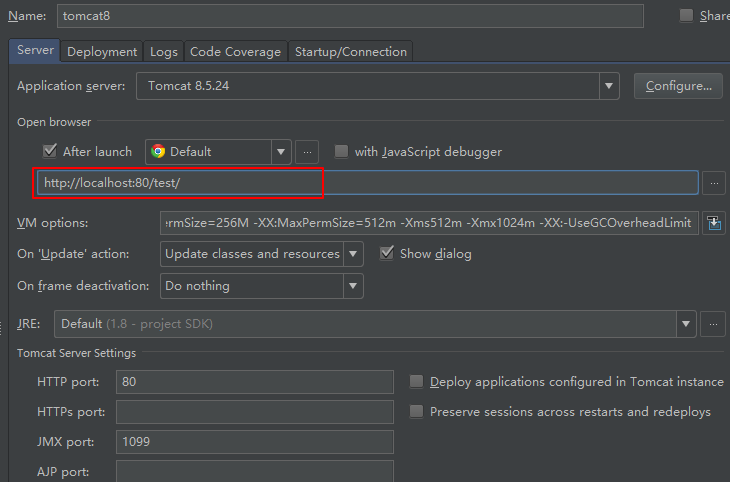The image size is (730, 482).
Task: Click the ellipsis button beside the JRE field
Action: coord(713,324)
